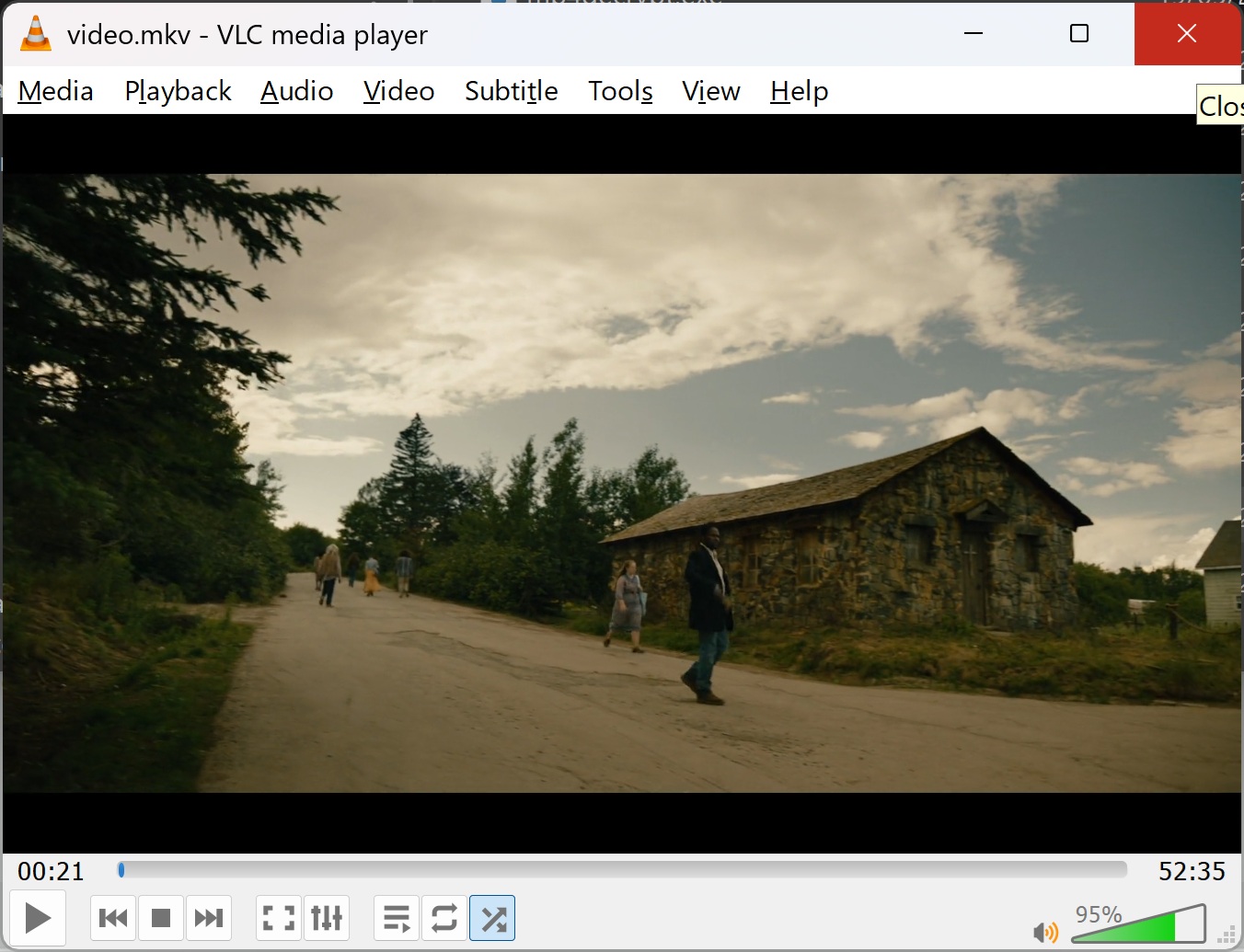Open the Playback menu
This screenshot has height=952, width=1244.
point(179,91)
